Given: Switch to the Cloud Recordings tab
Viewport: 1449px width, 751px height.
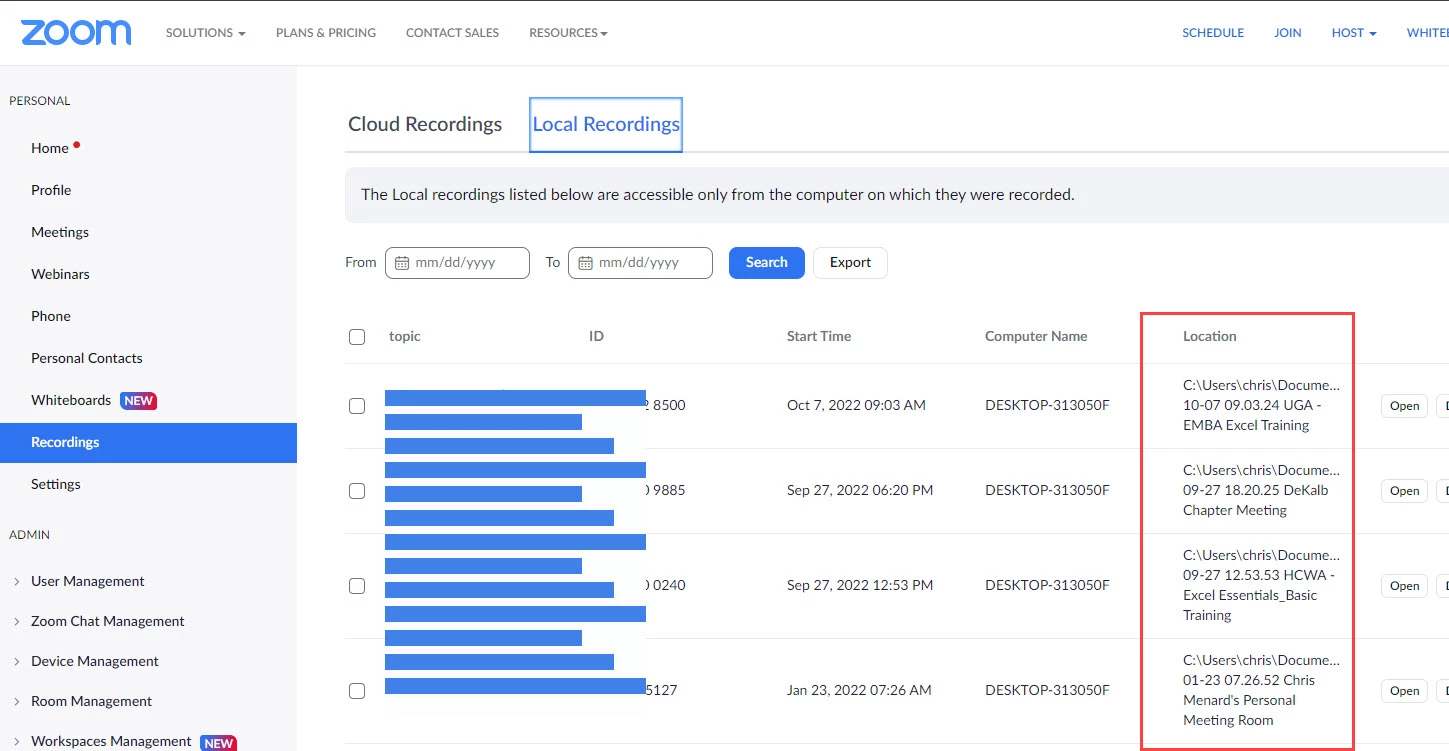Looking at the screenshot, I should (x=425, y=124).
